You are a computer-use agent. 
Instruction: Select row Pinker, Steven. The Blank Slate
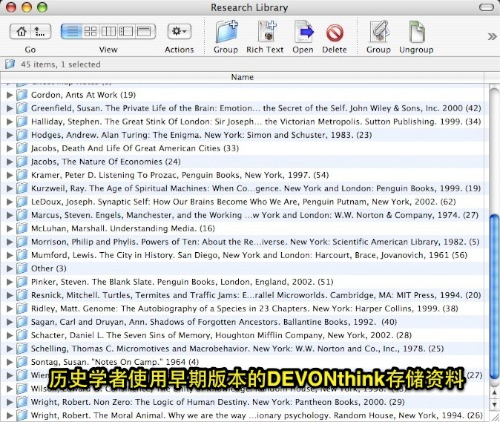[243, 282]
